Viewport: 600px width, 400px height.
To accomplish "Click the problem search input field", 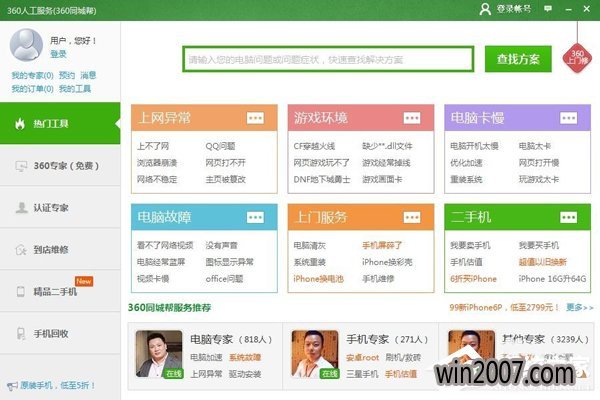I will tap(328, 59).
